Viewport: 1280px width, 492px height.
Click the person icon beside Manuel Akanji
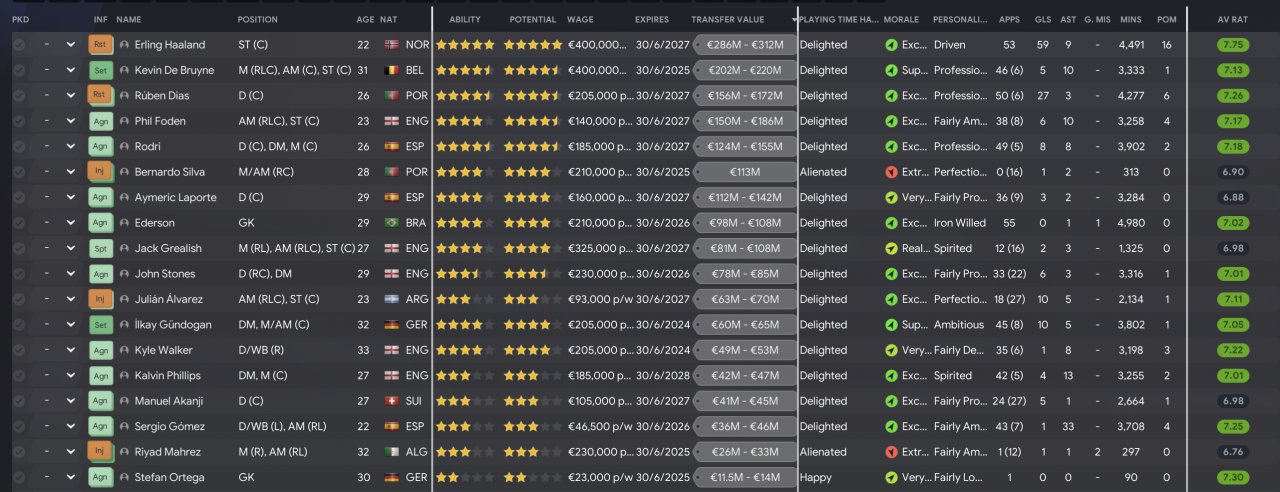[x=124, y=401]
